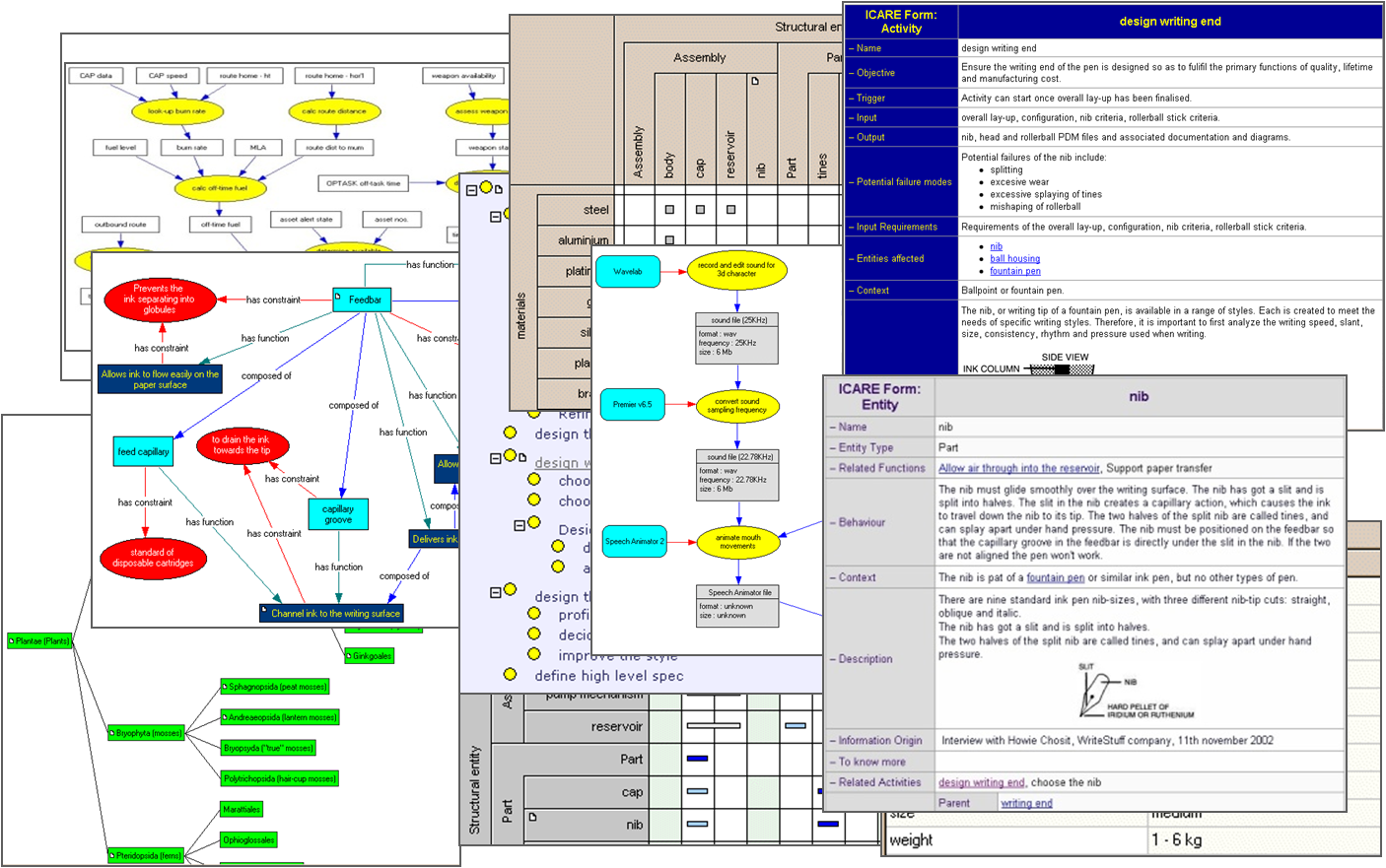Select the Speech Animator file data box

coord(737,606)
